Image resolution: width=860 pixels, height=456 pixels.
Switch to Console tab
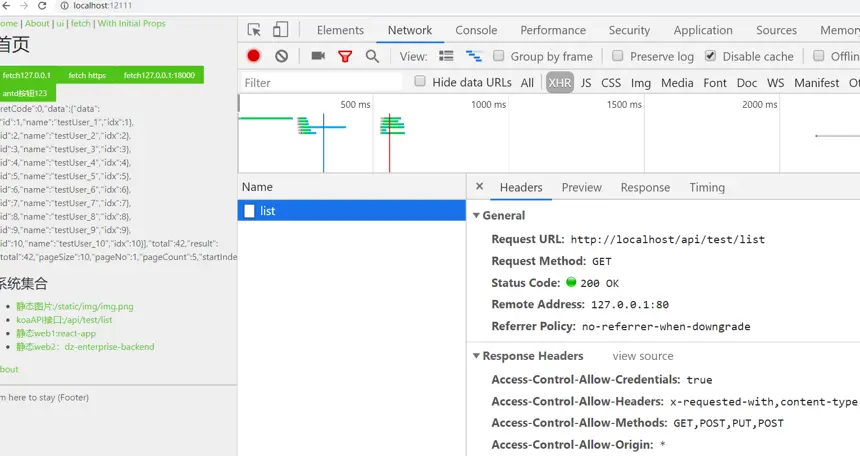pyautogui.click(x=476, y=30)
